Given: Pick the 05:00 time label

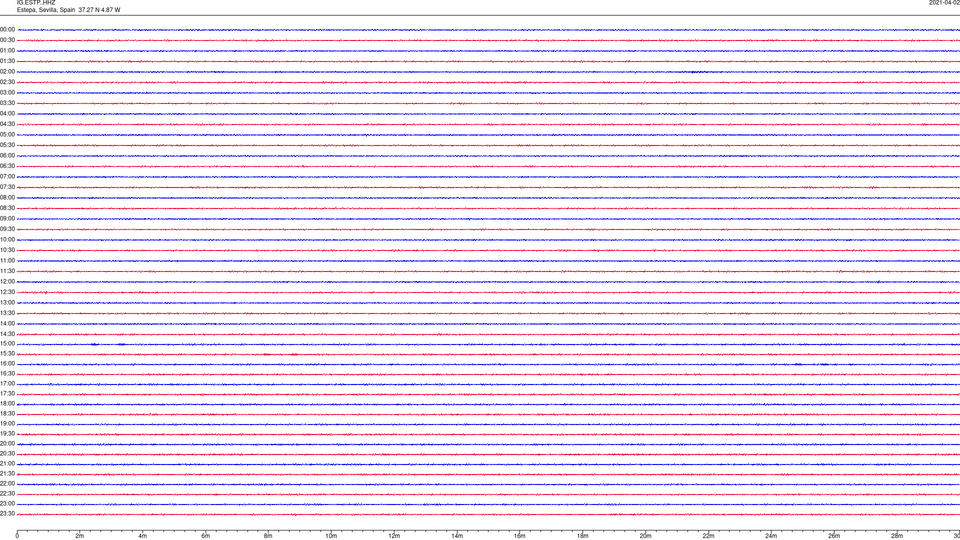Looking at the screenshot, I should pos(7,135).
